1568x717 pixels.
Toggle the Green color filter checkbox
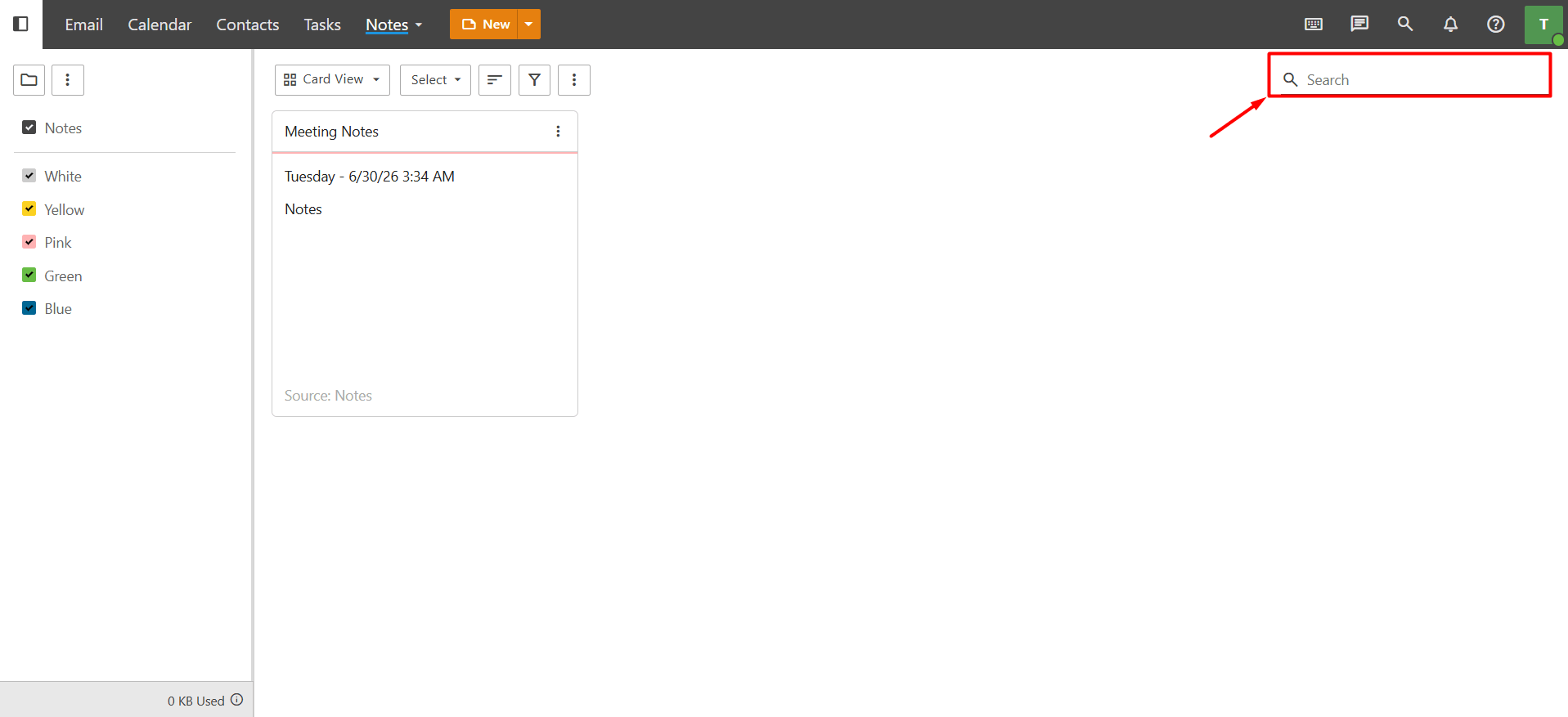(29, 275)
